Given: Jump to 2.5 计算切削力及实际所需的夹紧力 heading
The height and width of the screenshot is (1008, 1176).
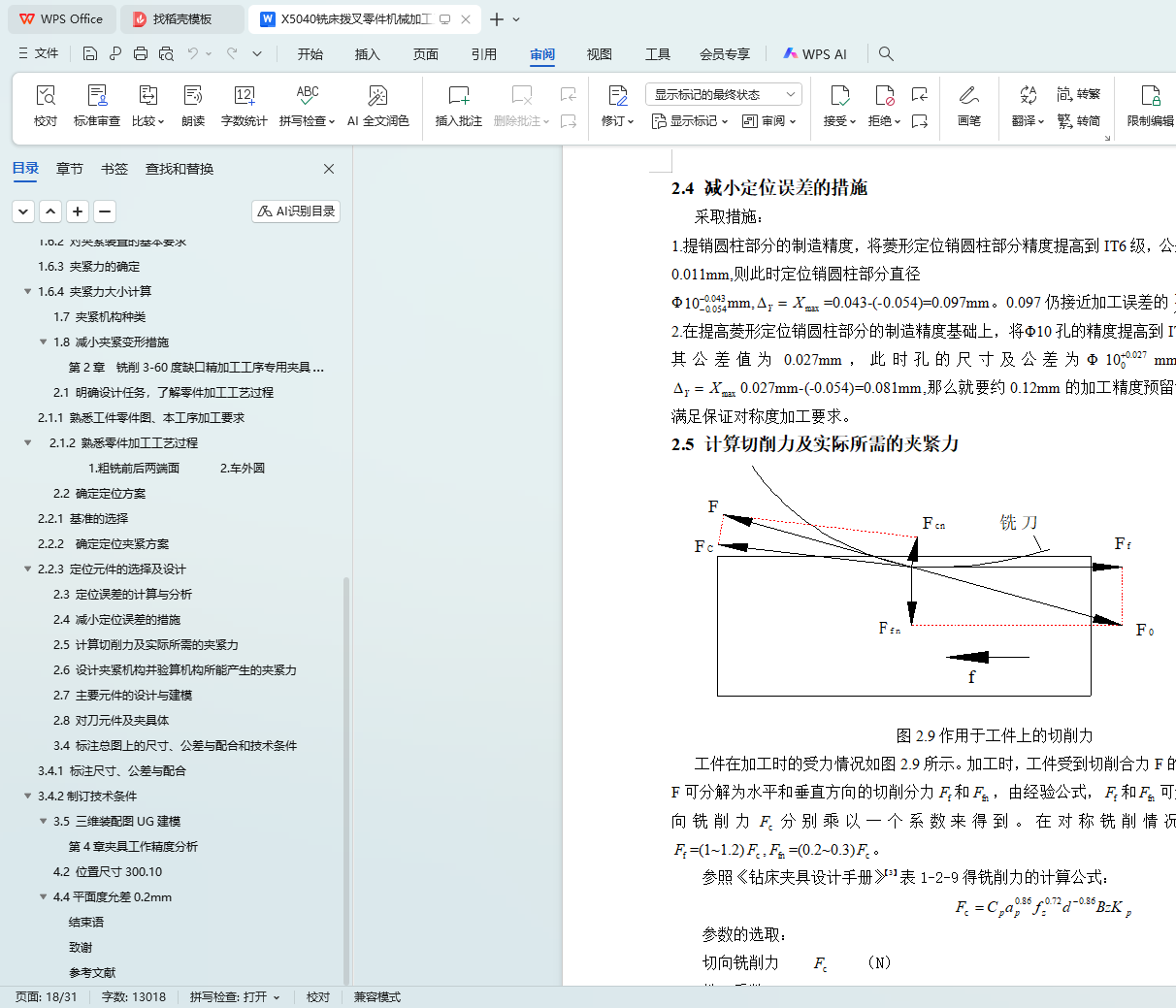Looking at the screenshot, I should tap(146, 645).
